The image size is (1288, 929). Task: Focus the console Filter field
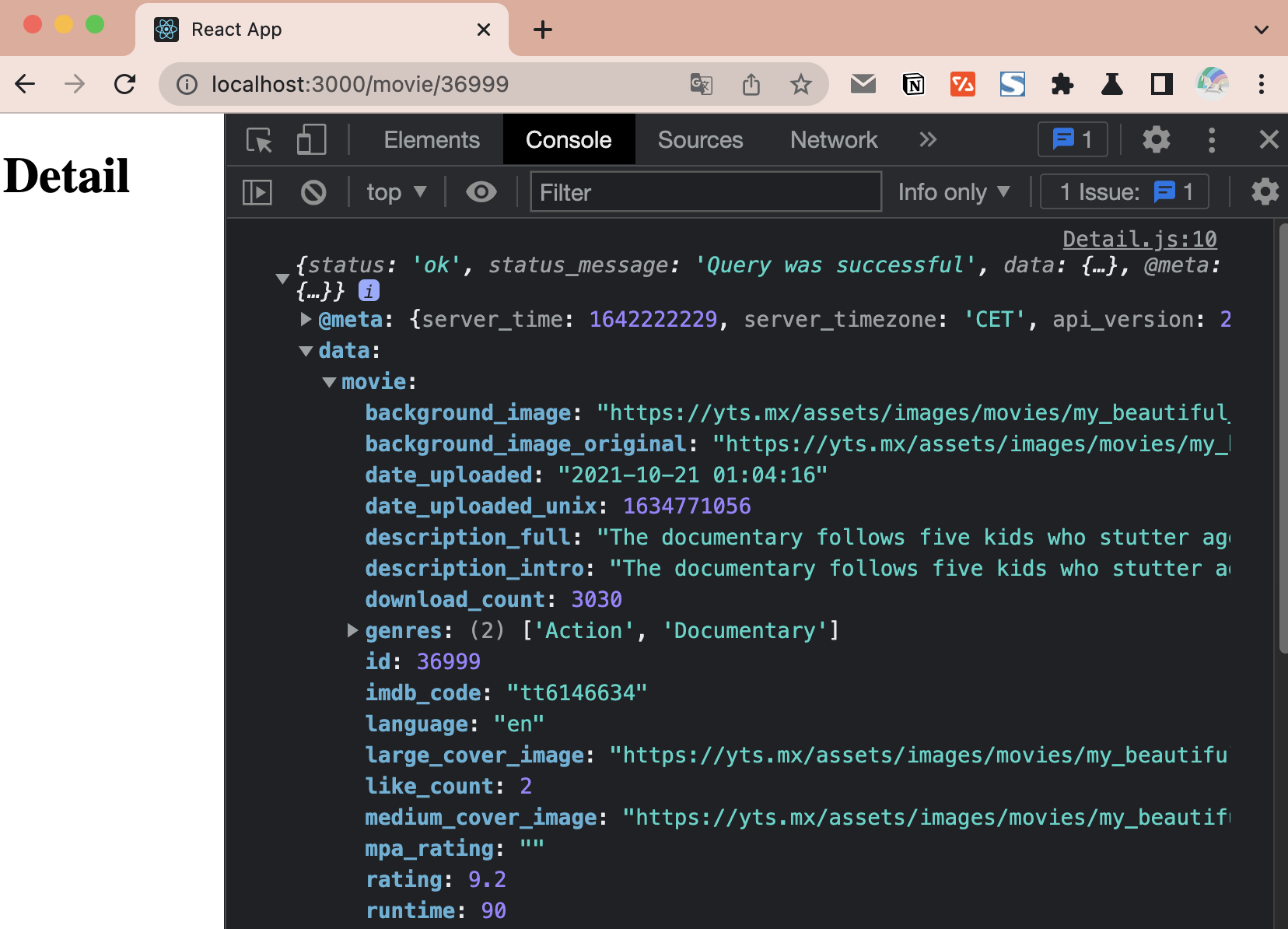tap(705, 192)
